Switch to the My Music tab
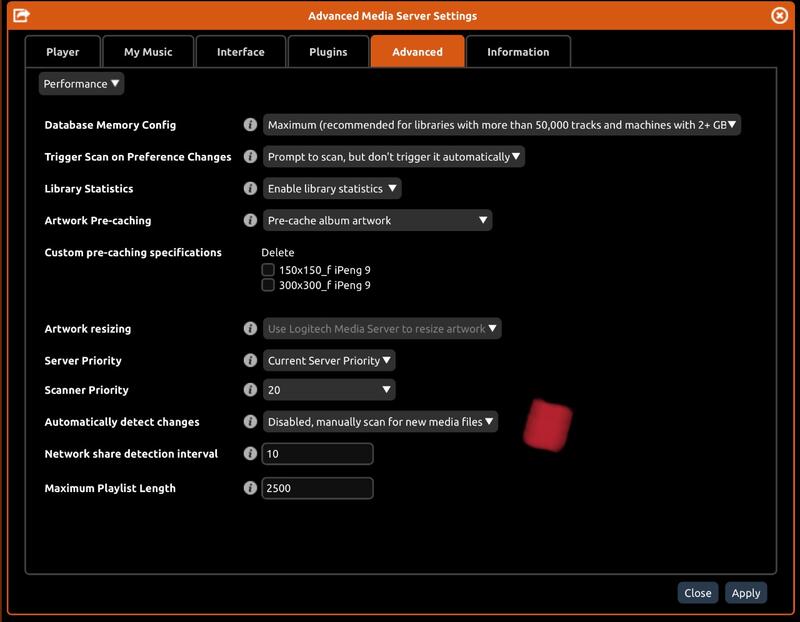 148,52
